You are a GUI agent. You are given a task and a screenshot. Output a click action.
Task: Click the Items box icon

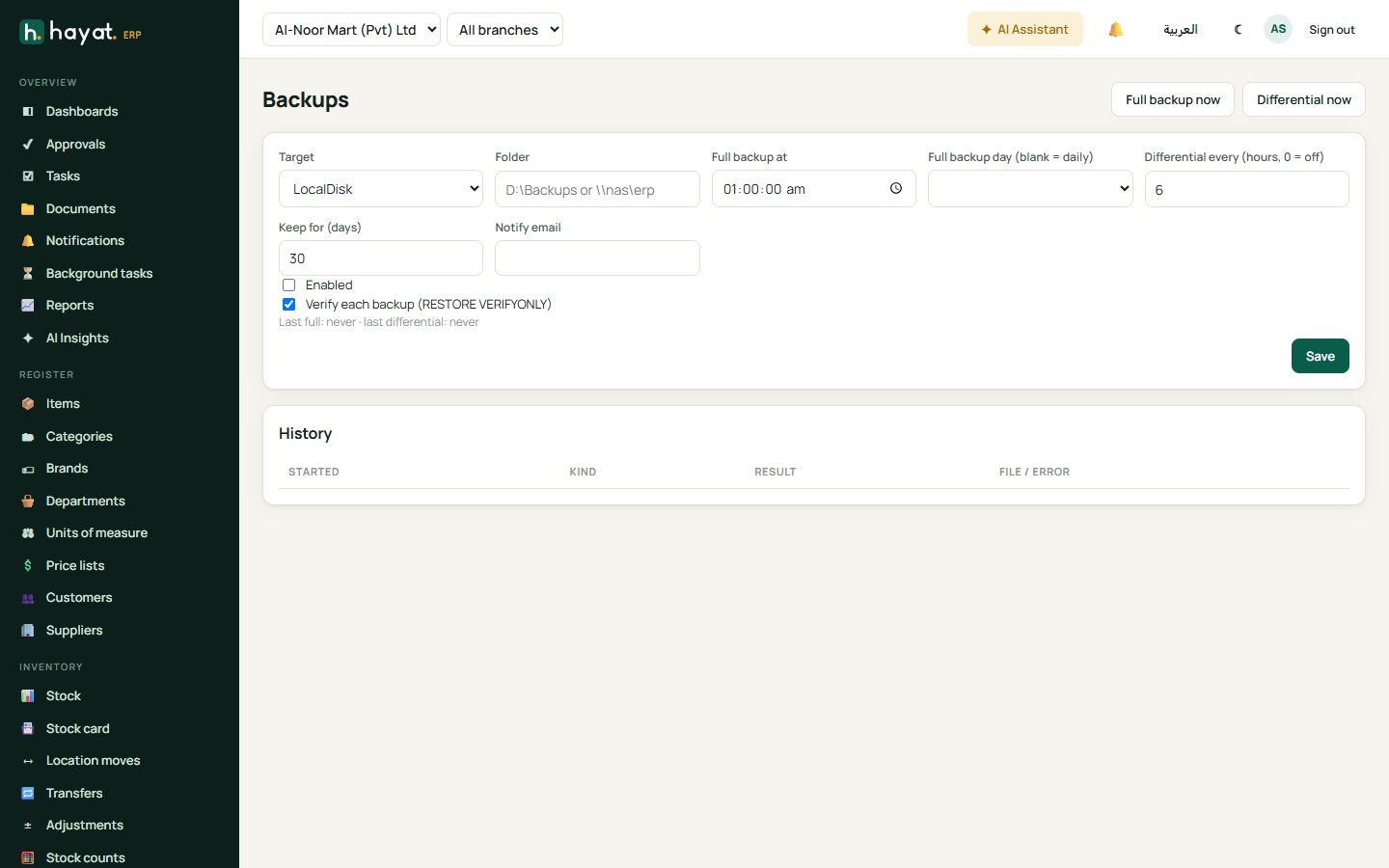coord(28,404)
